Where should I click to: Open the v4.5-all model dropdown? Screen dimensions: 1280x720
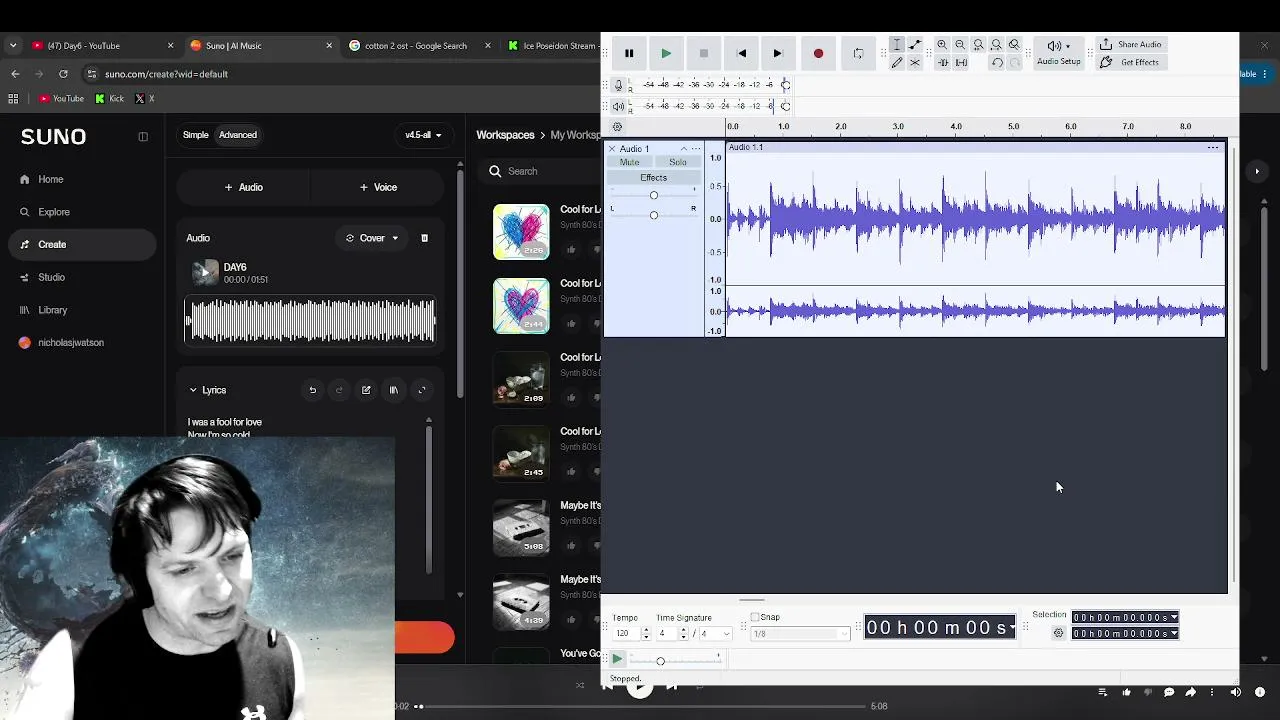(x=423, y=135)
